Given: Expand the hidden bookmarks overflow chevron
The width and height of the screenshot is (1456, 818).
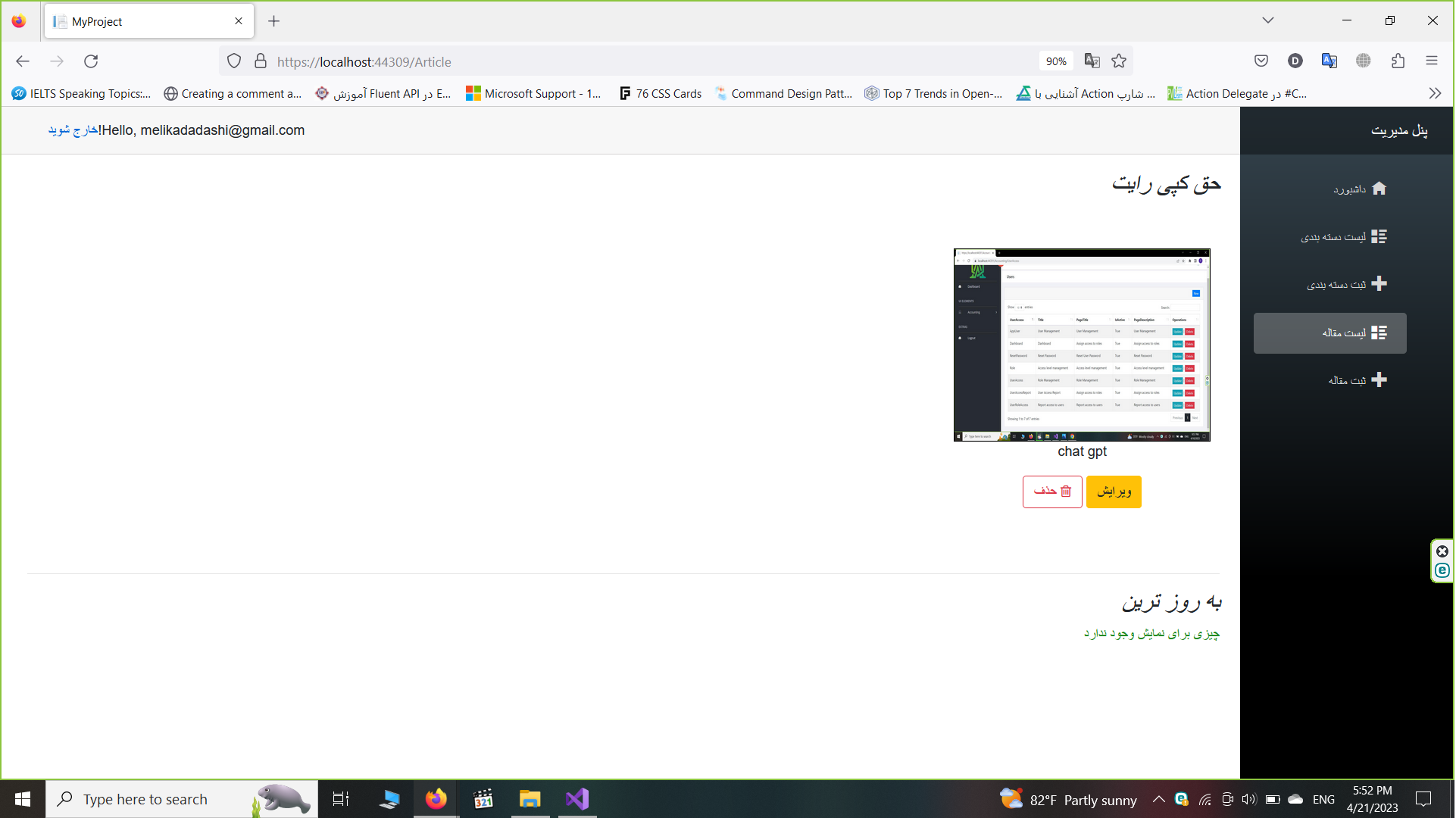Looking at the screenshot, I should coord(1435,94).
